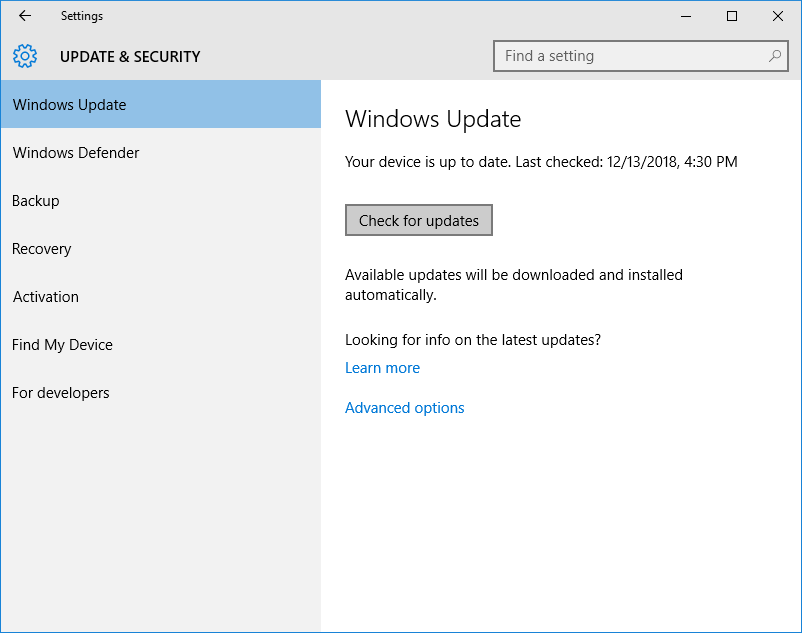The height and width of the screenshot is (633, 802).
Task: Open the Learn more link
Action: point(382,367)
